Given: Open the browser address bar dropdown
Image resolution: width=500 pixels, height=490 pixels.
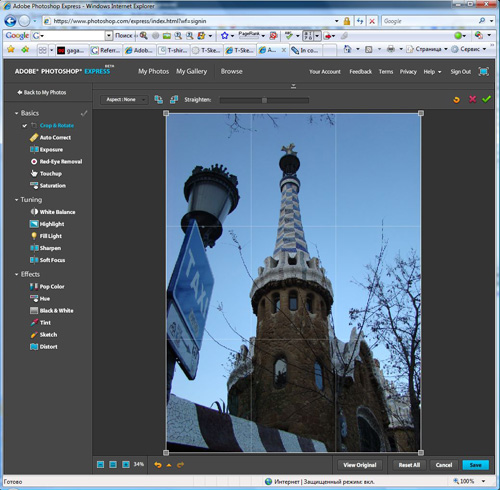Looking at the screenshot, I should tap(337, 21).
